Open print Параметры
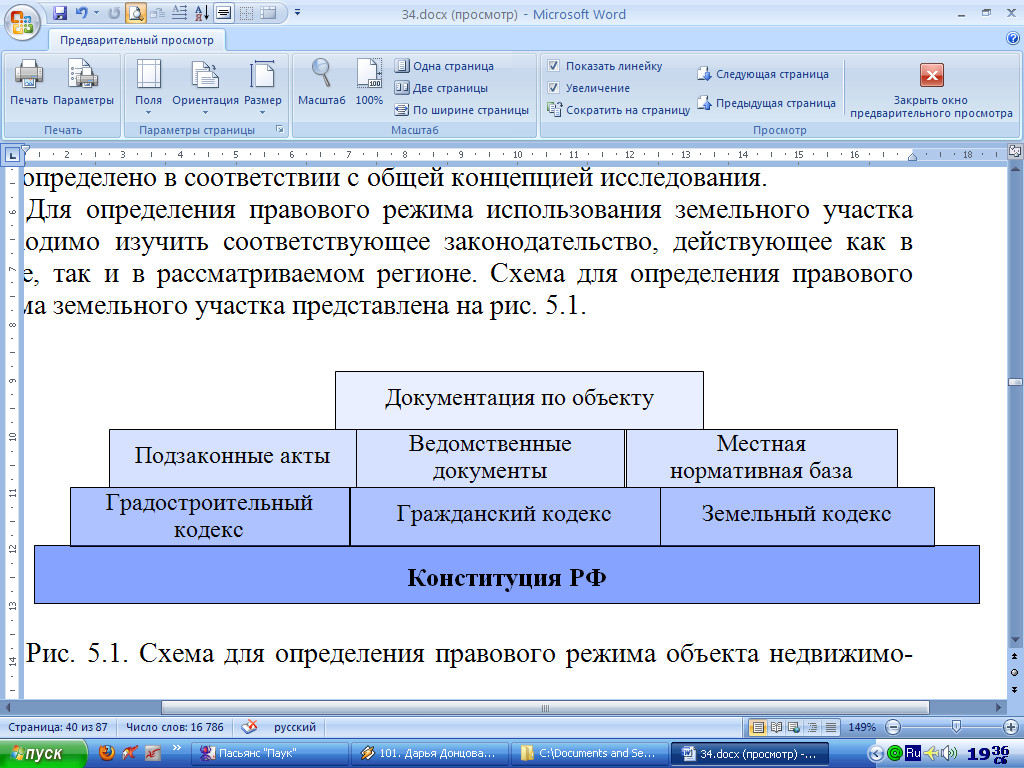This screenshot has width=1024, height=768. (84, 82)
